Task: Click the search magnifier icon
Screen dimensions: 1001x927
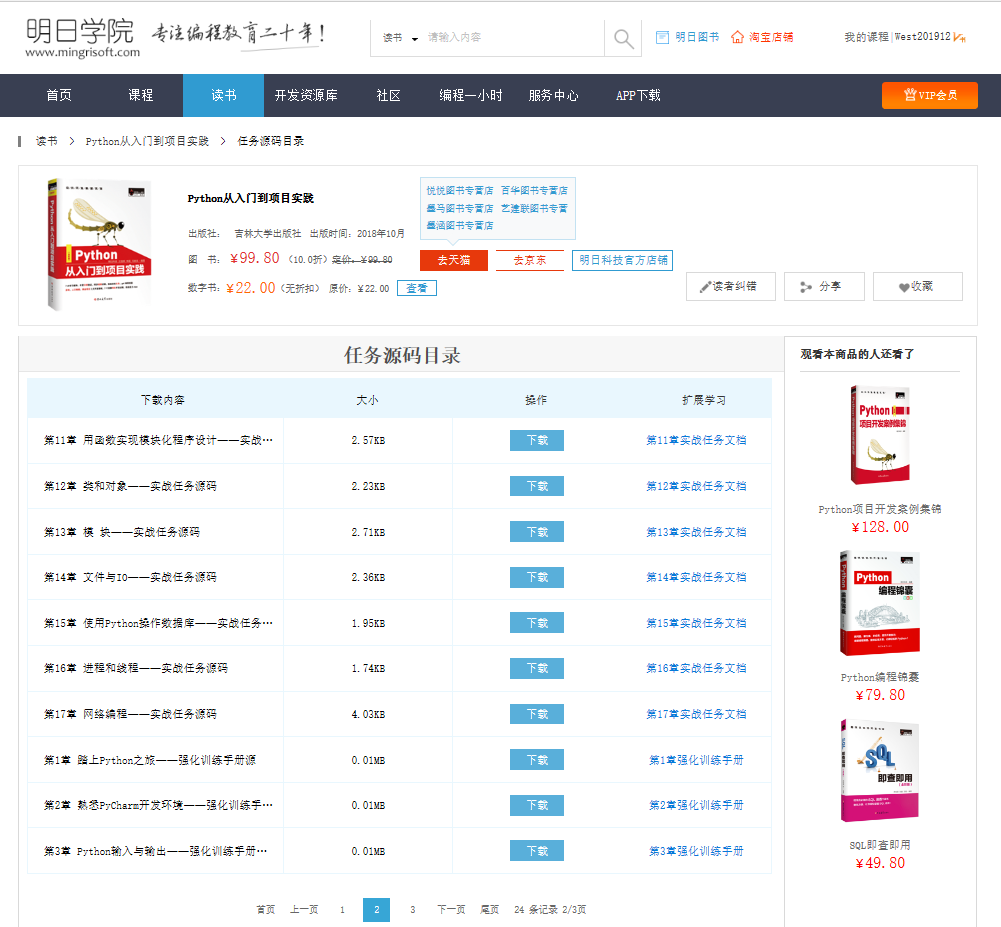Action: 623,38
